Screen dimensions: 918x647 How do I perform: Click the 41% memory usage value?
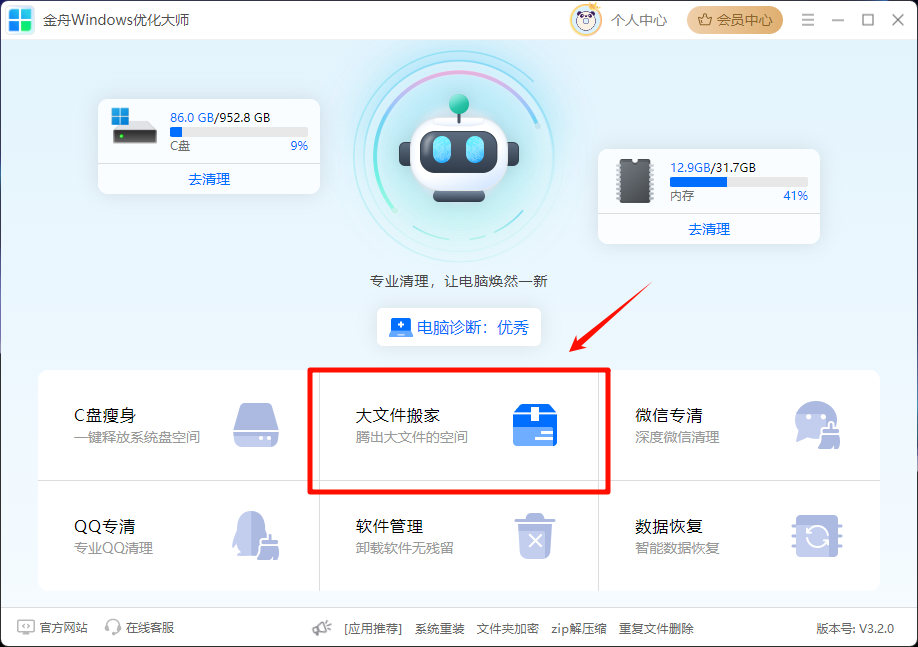coord(796,196)
